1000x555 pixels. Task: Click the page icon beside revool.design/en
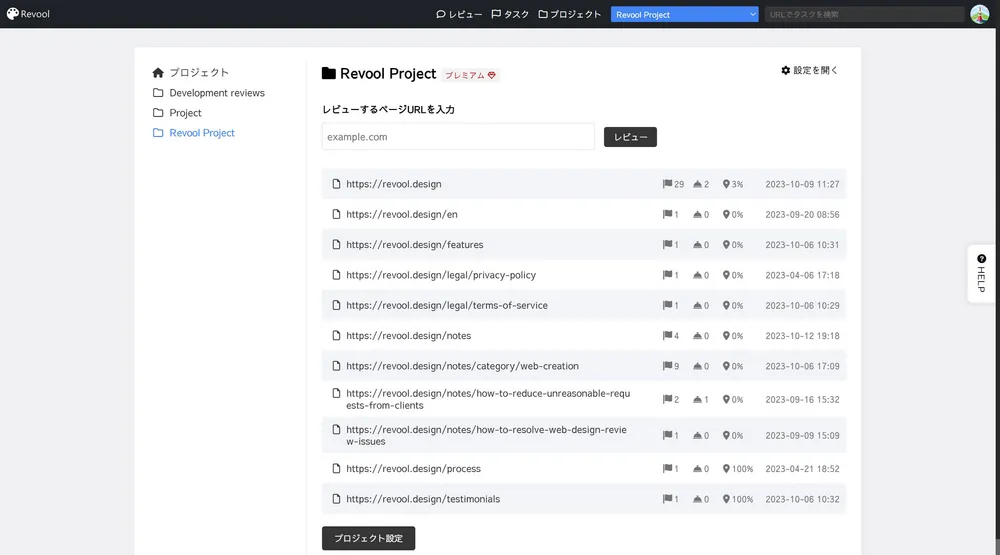tap(336, 214)
